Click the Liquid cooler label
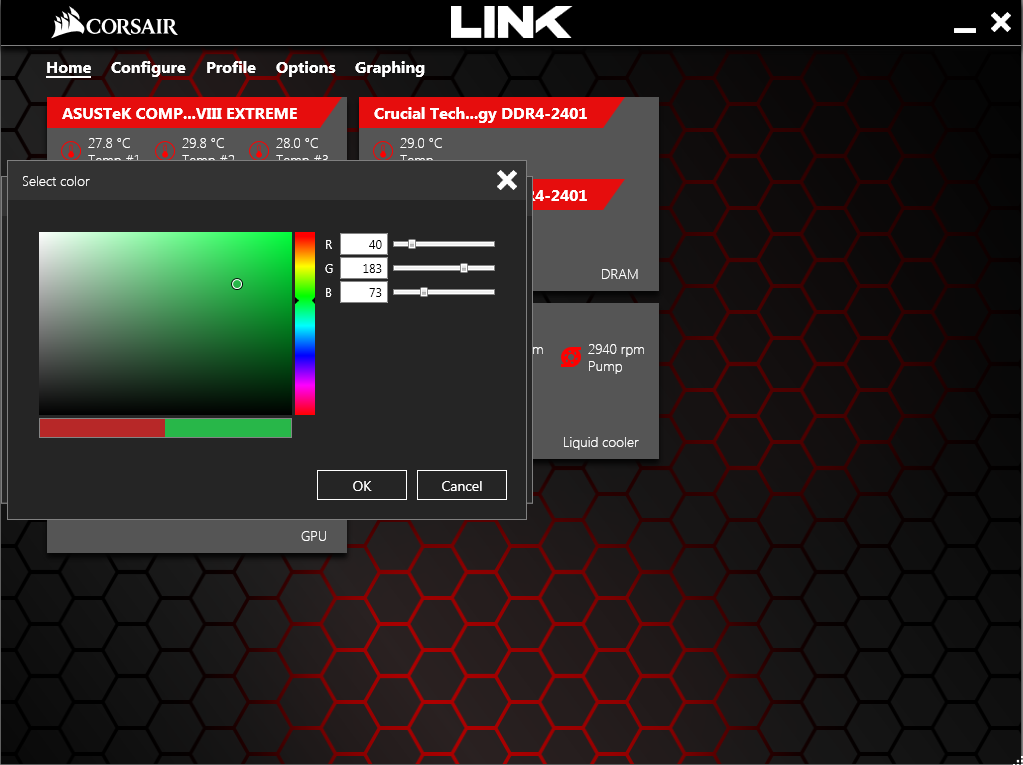This screenshot has height=765, width=1023. 600,442
